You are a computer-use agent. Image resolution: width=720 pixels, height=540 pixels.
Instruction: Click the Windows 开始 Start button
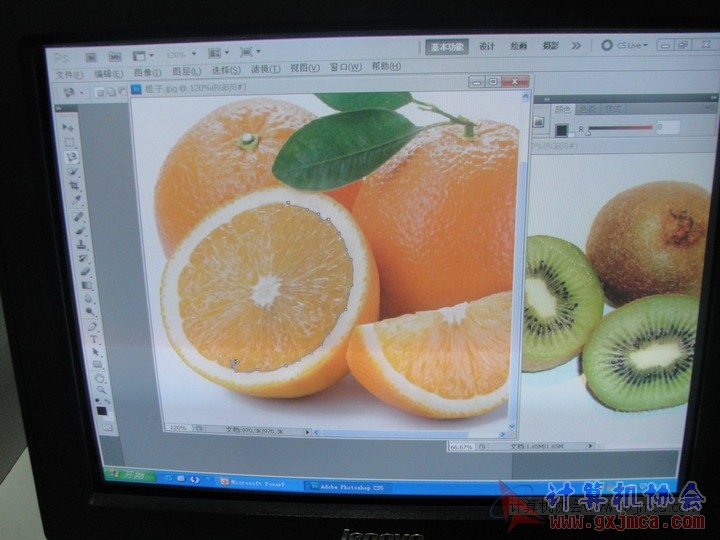tap(130, 475)
